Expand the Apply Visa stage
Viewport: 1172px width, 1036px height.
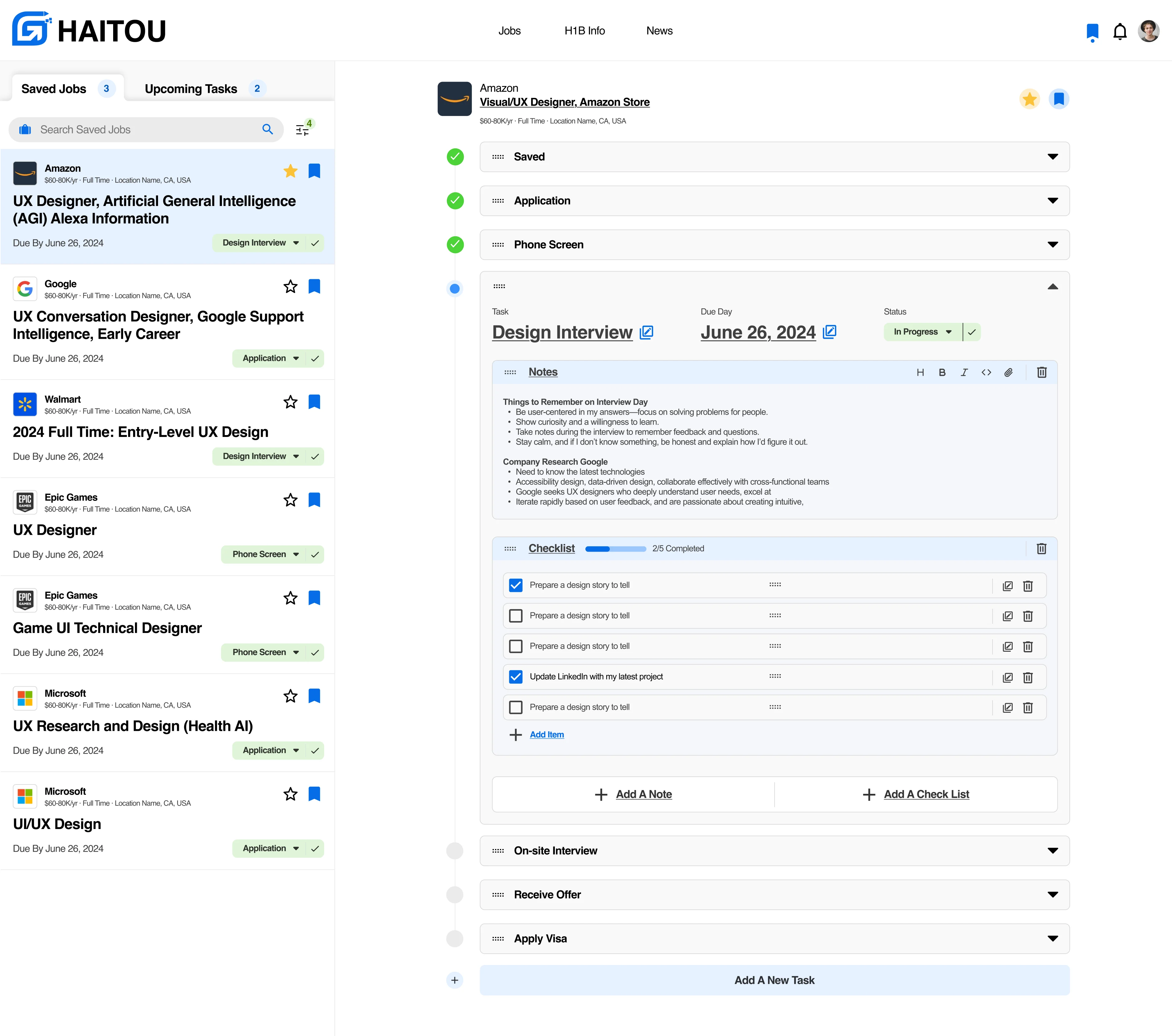point(1053,939)
